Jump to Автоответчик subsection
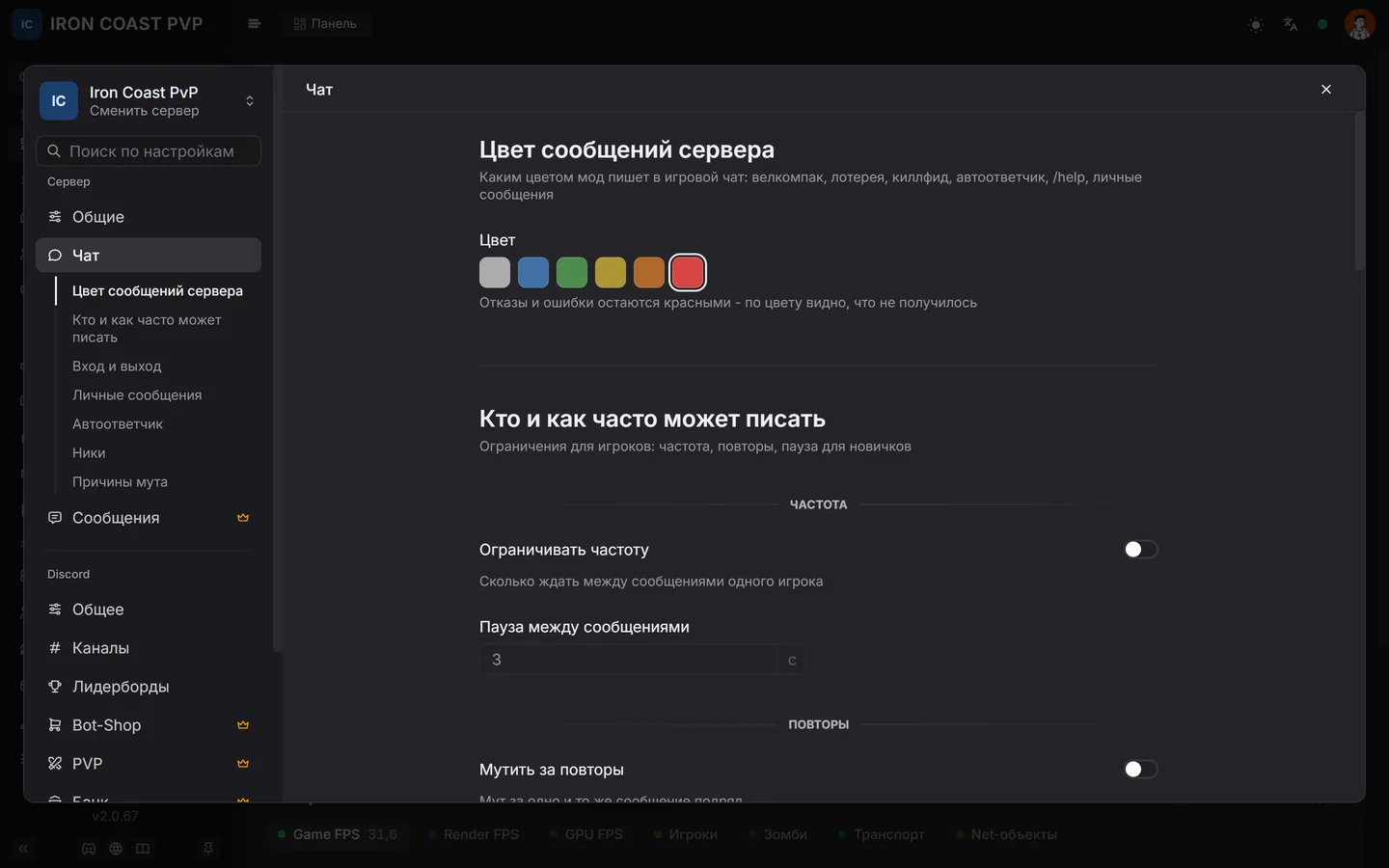Image resolution: width=1389 pixels, height=868 pixels. (x=118, y=423)
